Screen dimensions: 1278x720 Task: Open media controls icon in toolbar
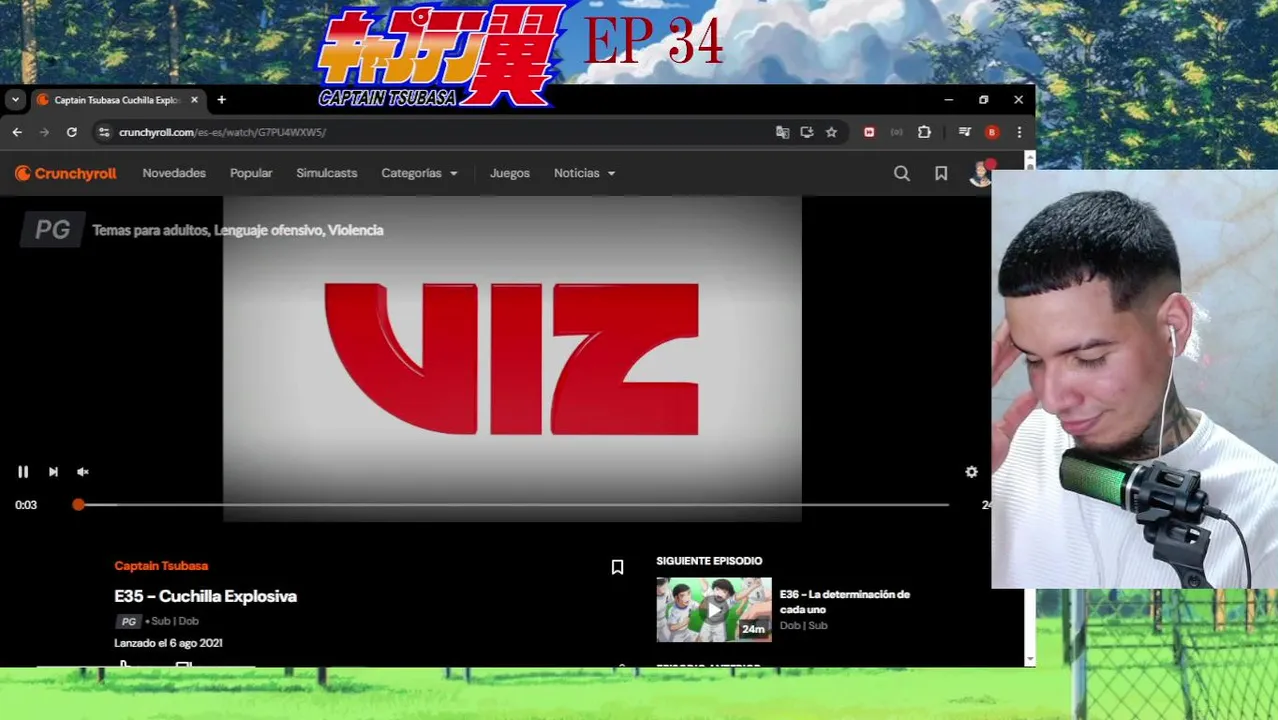click(964, 132)
